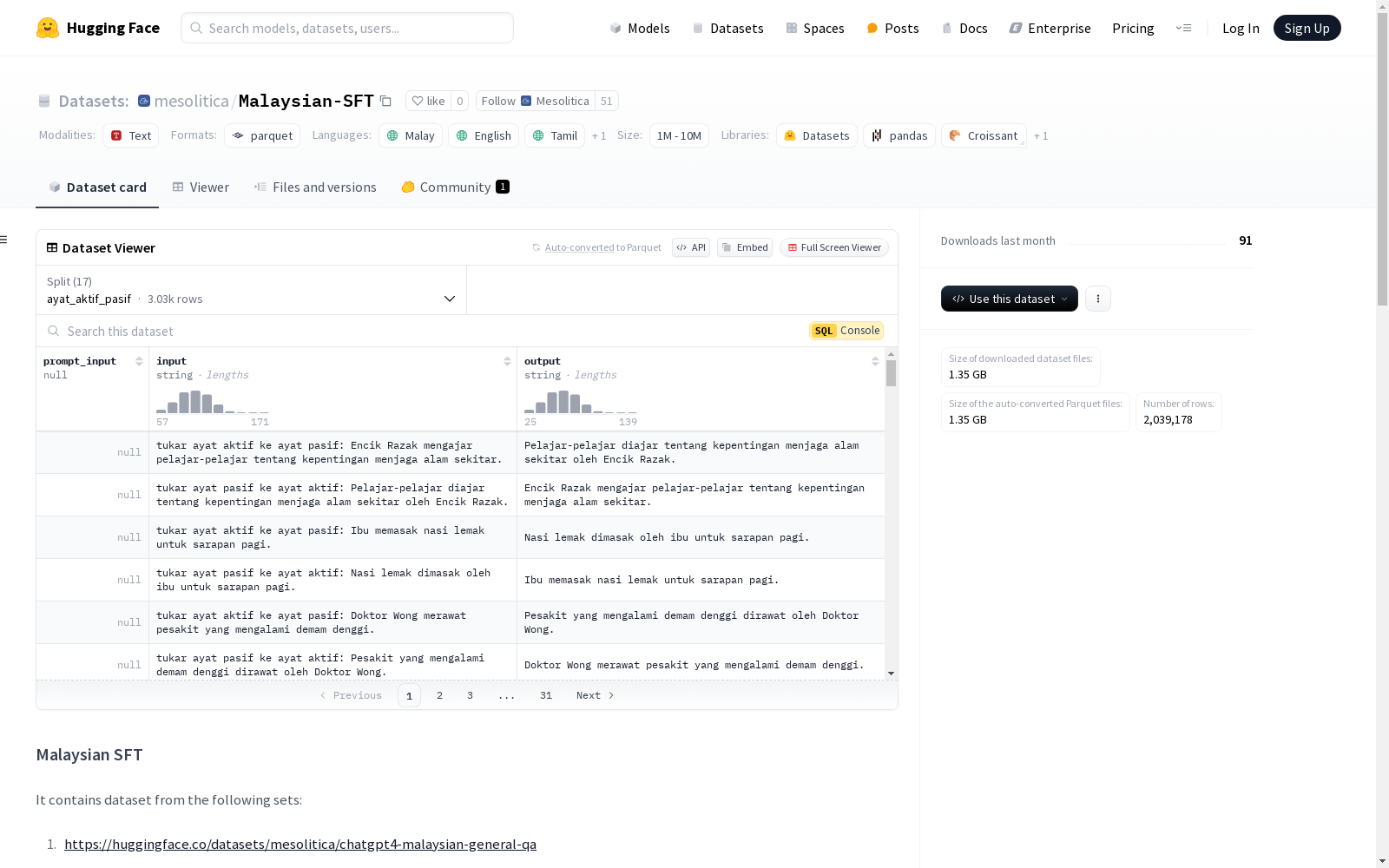Select the parquet format tag
The image size is (1389, 868).
262,135
